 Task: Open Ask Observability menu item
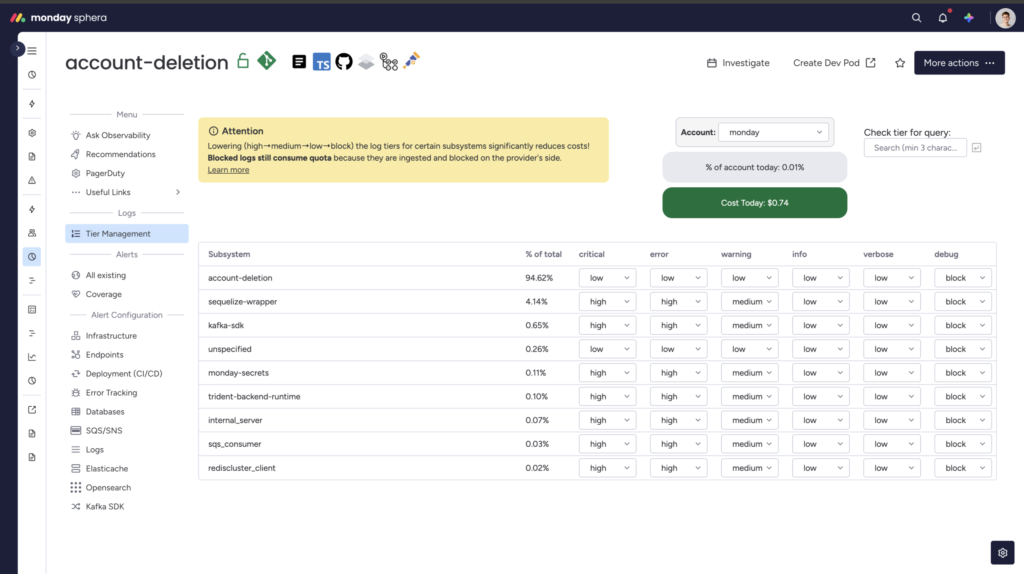(x=118, y=135)
